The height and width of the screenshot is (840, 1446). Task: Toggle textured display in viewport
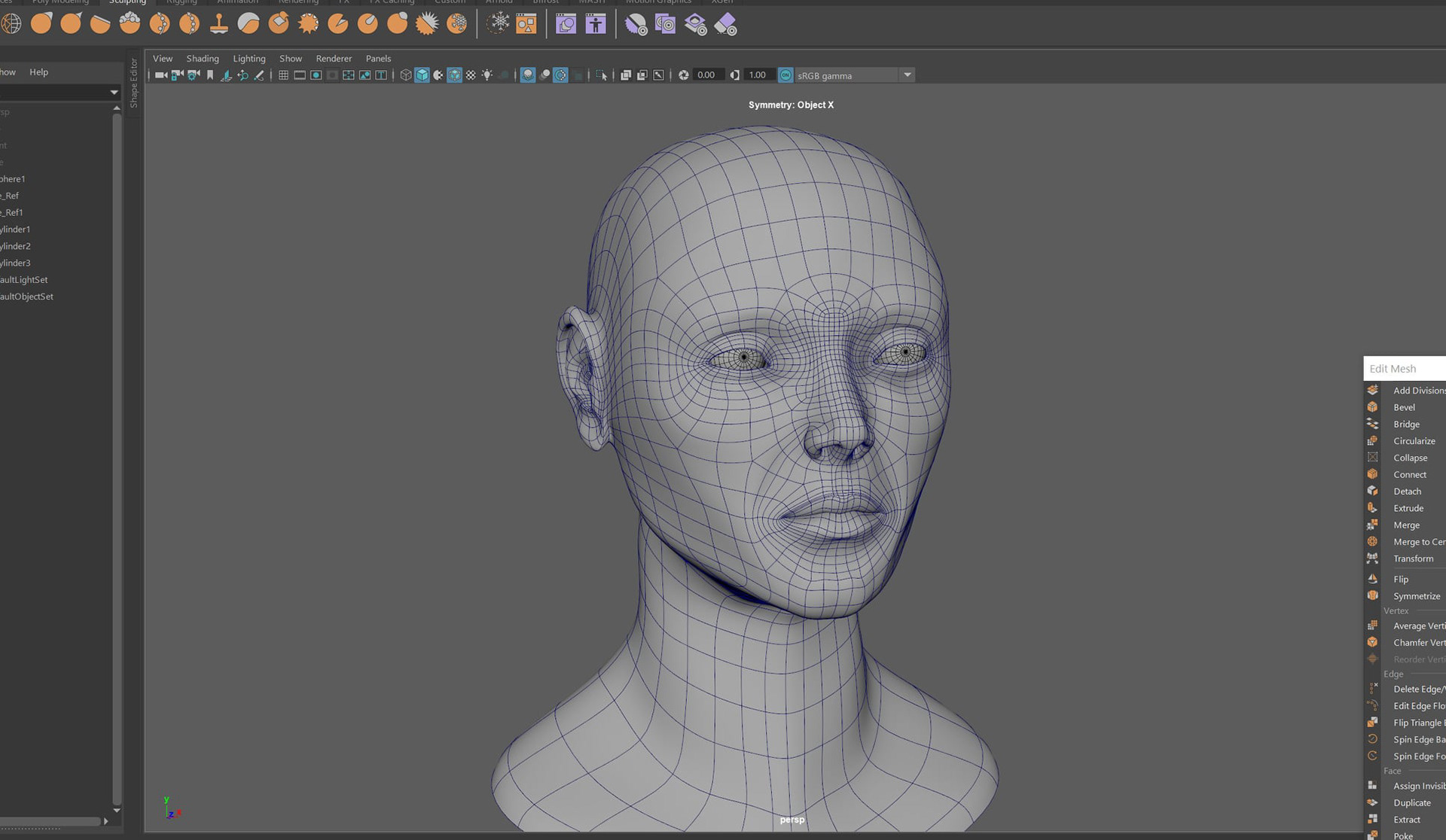(471, 75)
